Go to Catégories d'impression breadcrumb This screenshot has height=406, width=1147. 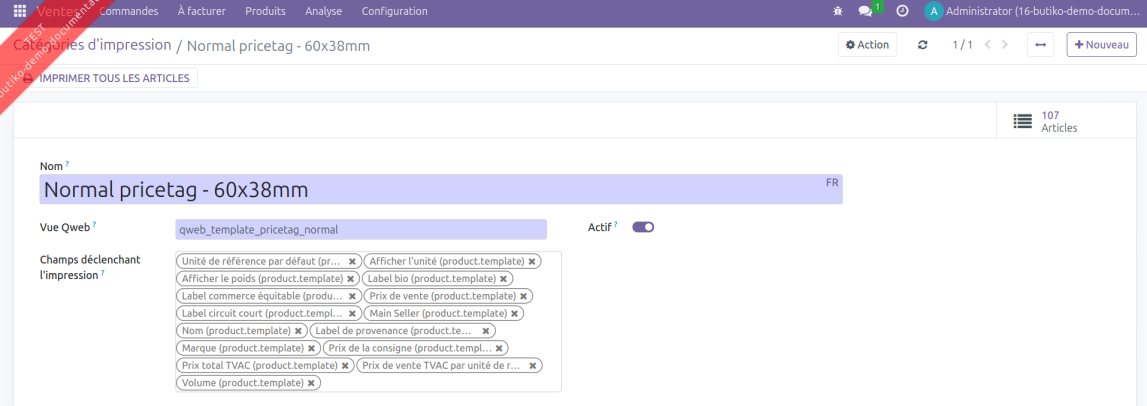click(x=92, y=45)
